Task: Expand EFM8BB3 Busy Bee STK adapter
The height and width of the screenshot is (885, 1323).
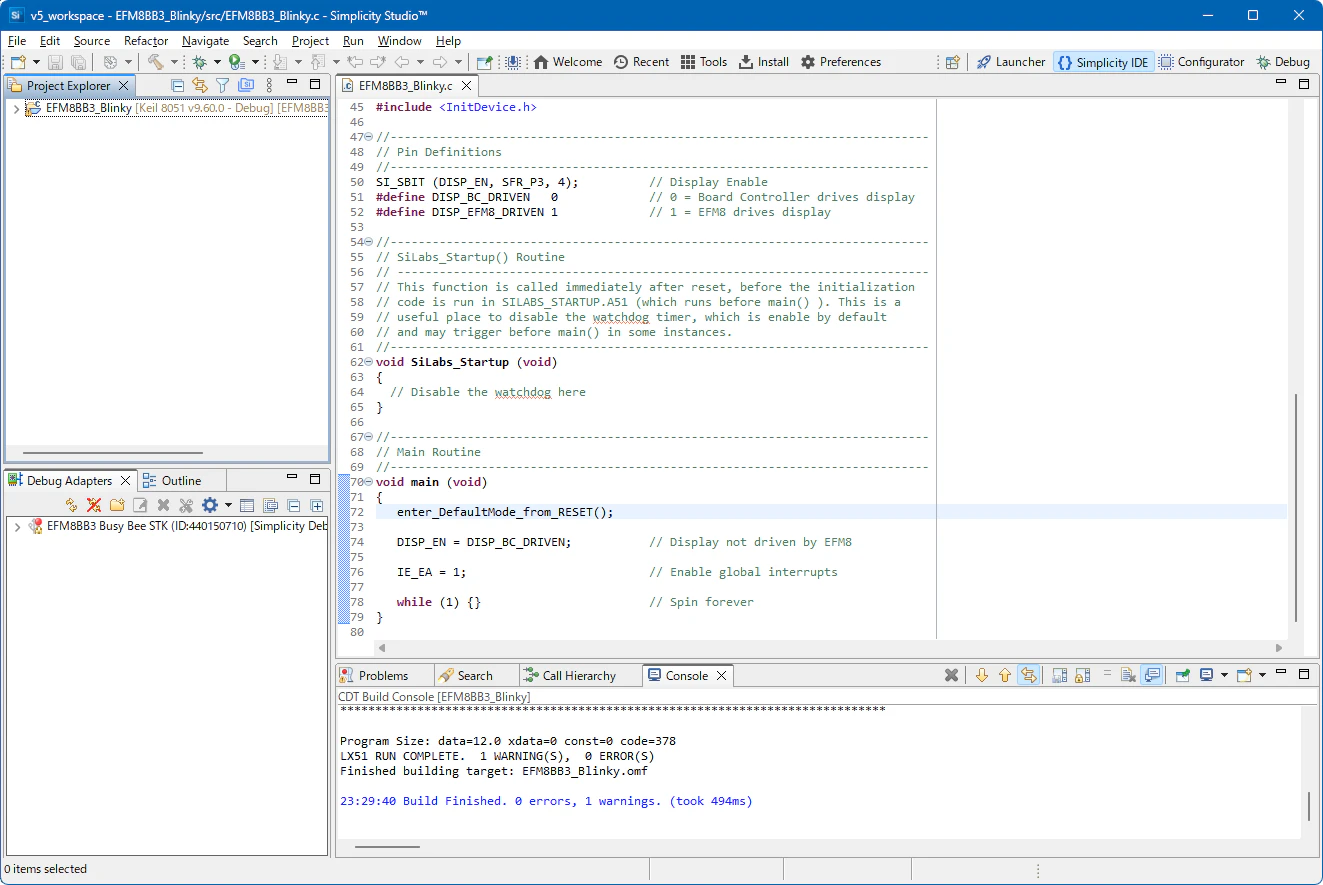Action: (17, 526)
